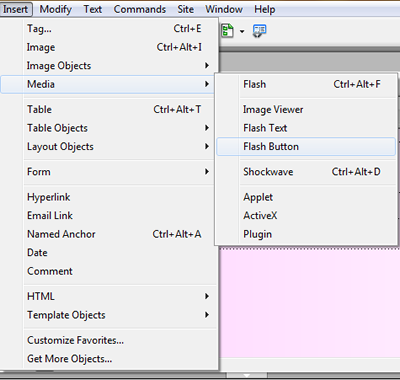Expand the Media submenu
Image resolution: width=400 pixels, height=380 pixels.
[107, 84]
